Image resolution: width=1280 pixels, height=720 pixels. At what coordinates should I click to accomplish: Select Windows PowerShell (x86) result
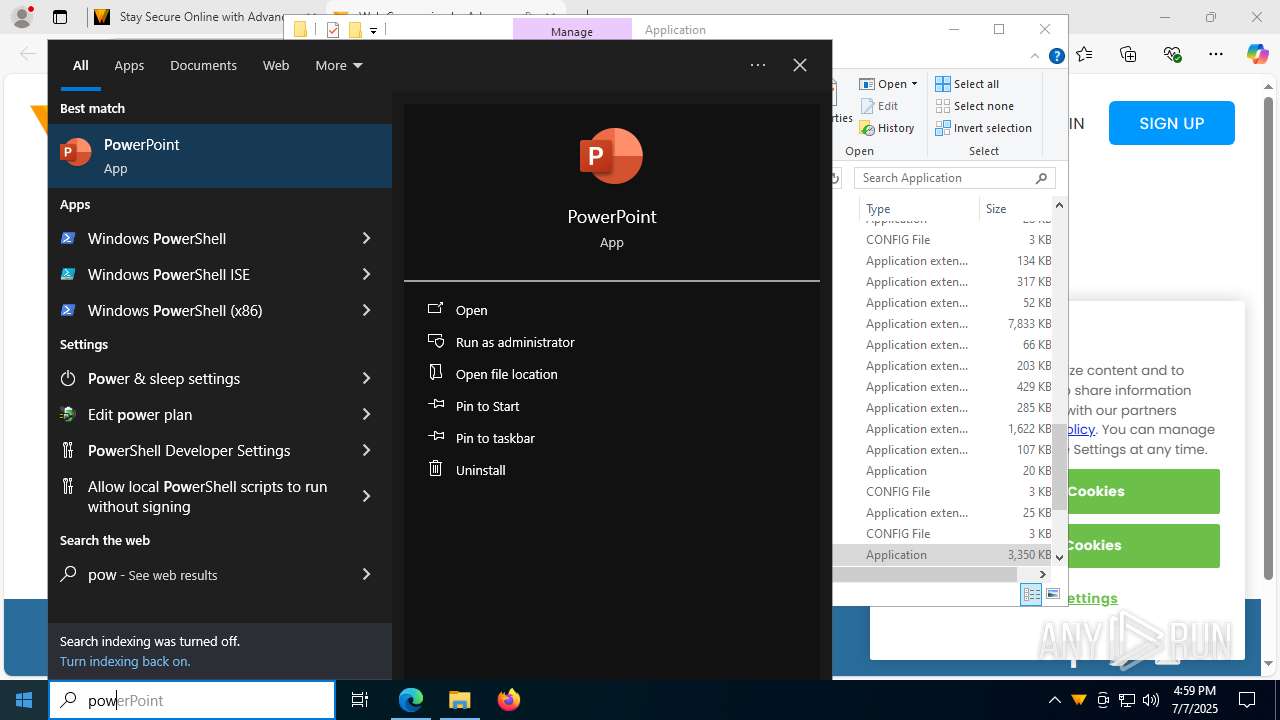tap(202, 310)
